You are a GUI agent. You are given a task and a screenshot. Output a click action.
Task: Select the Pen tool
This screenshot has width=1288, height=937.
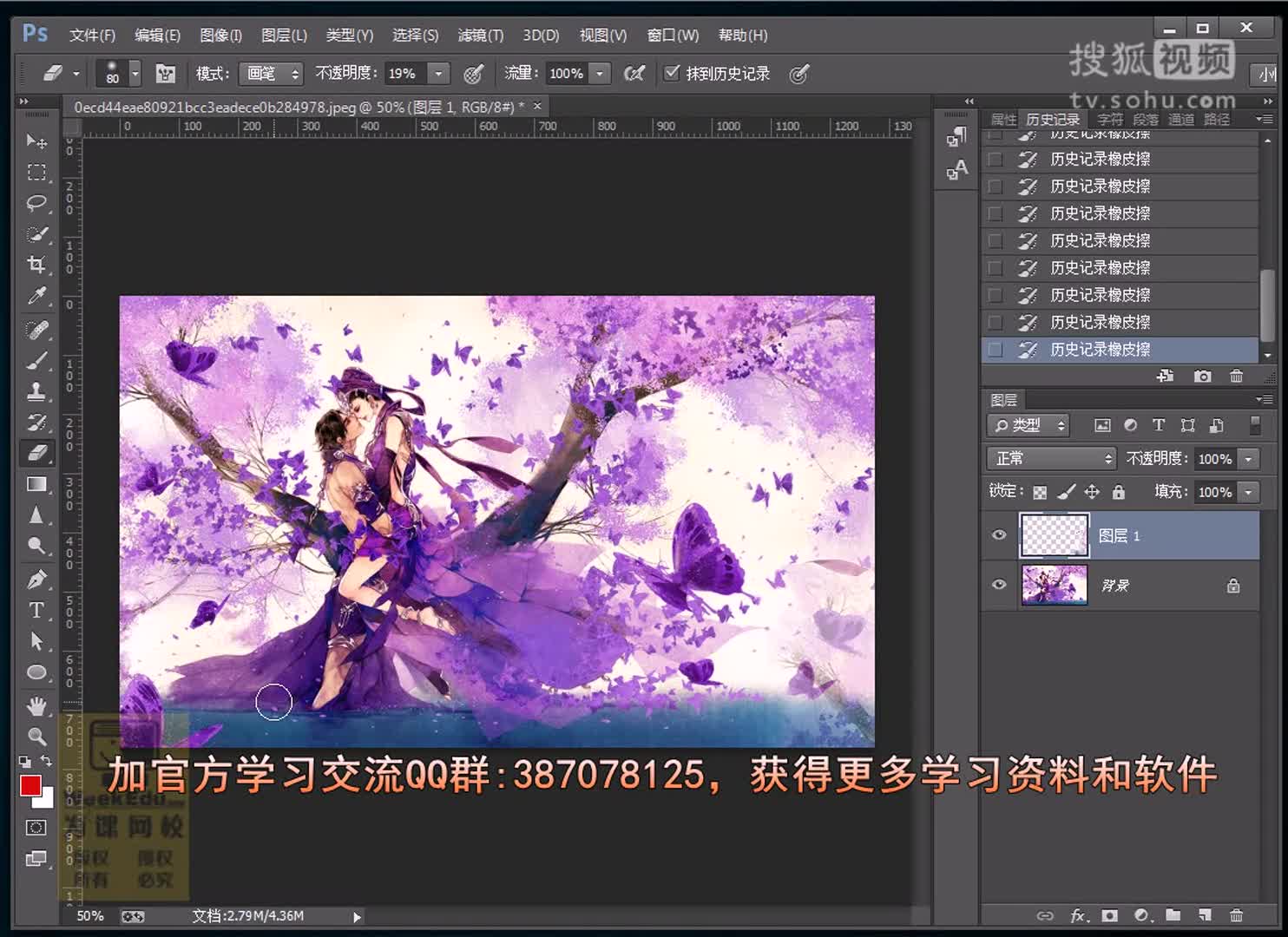[x=36, y=580]
